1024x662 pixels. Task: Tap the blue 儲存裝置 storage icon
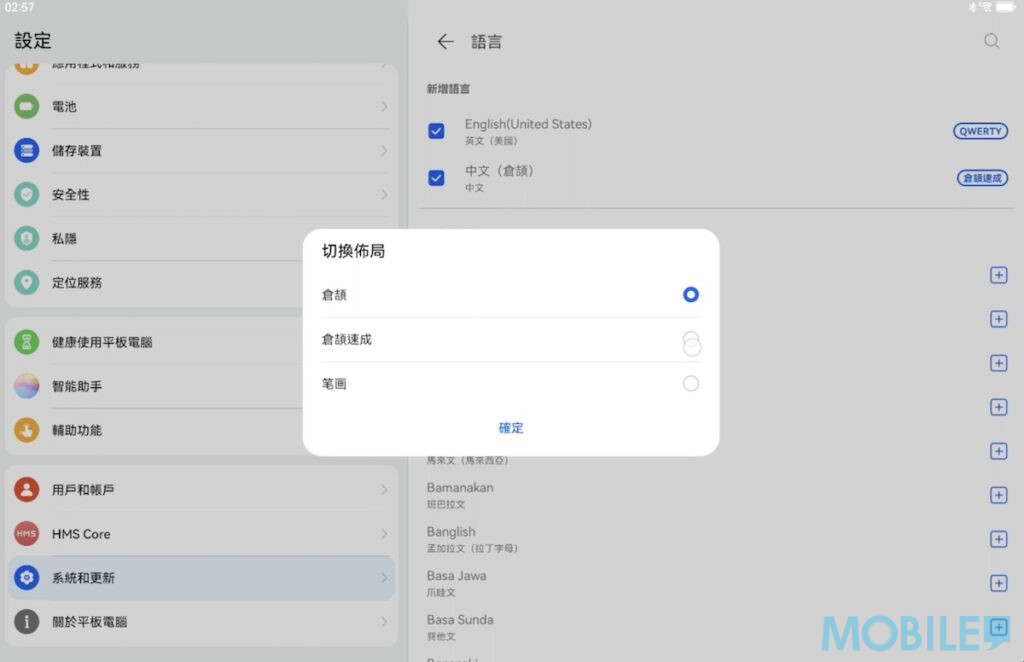pyautogui.click(x=27, y=150)
